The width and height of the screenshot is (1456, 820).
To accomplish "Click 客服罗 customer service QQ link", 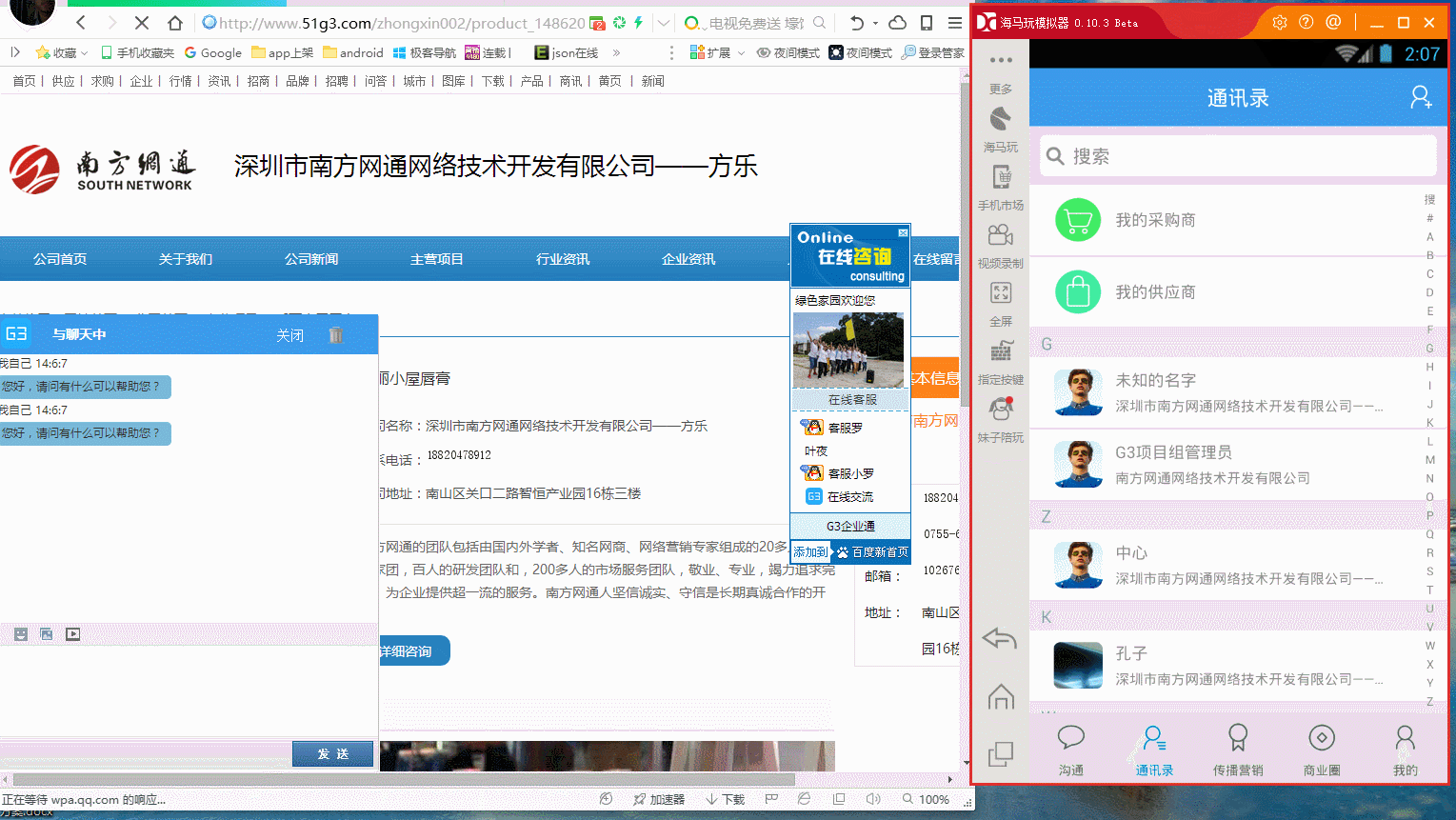I will [x=832, y=428].
